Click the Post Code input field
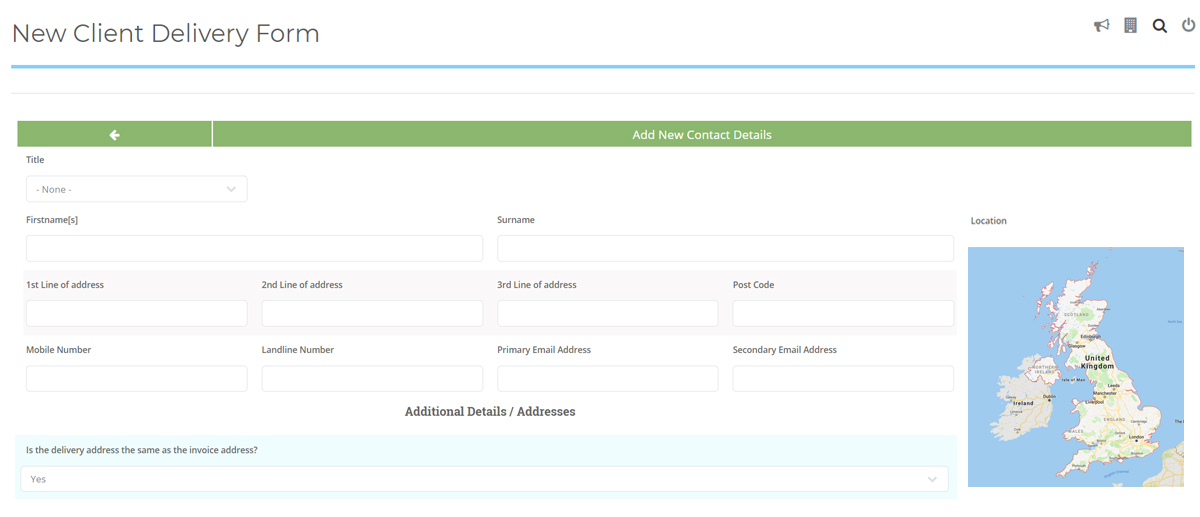This screenshot has width=1200, height=517. [x=843, y=313]
